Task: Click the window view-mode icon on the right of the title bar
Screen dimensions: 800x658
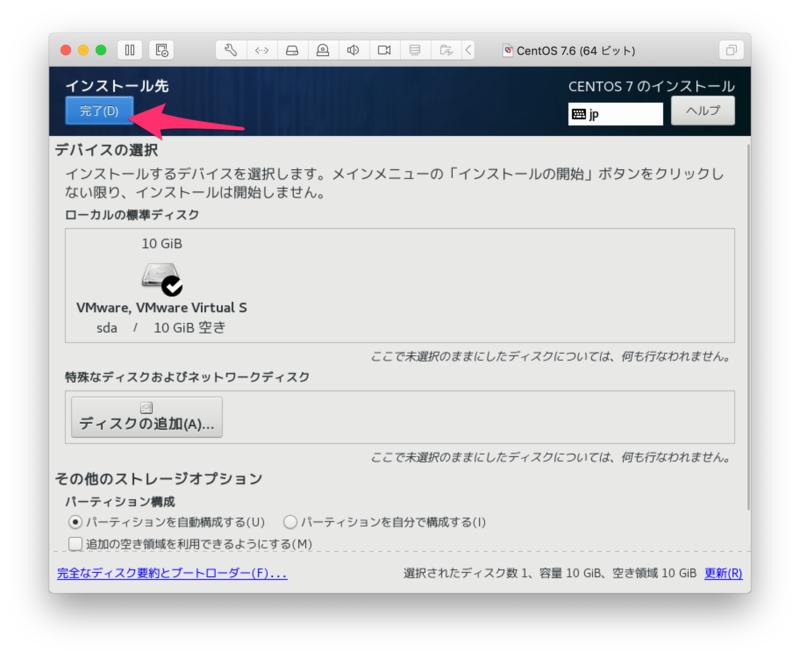Action: click(x=731, y=50)
